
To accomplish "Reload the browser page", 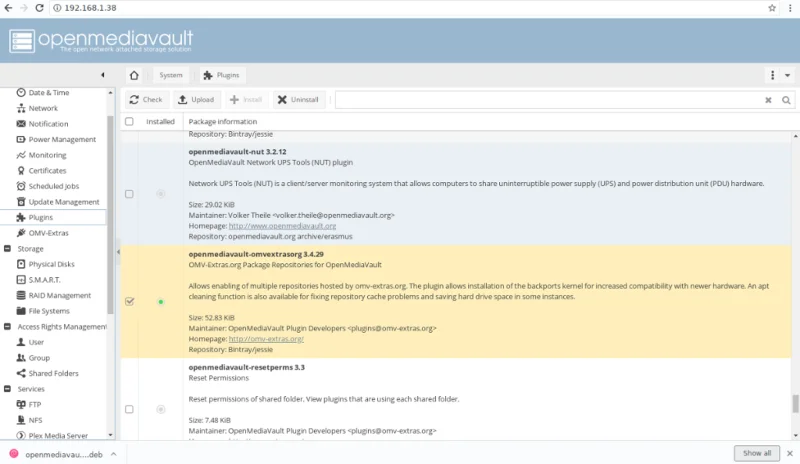I will coord(39,8).
